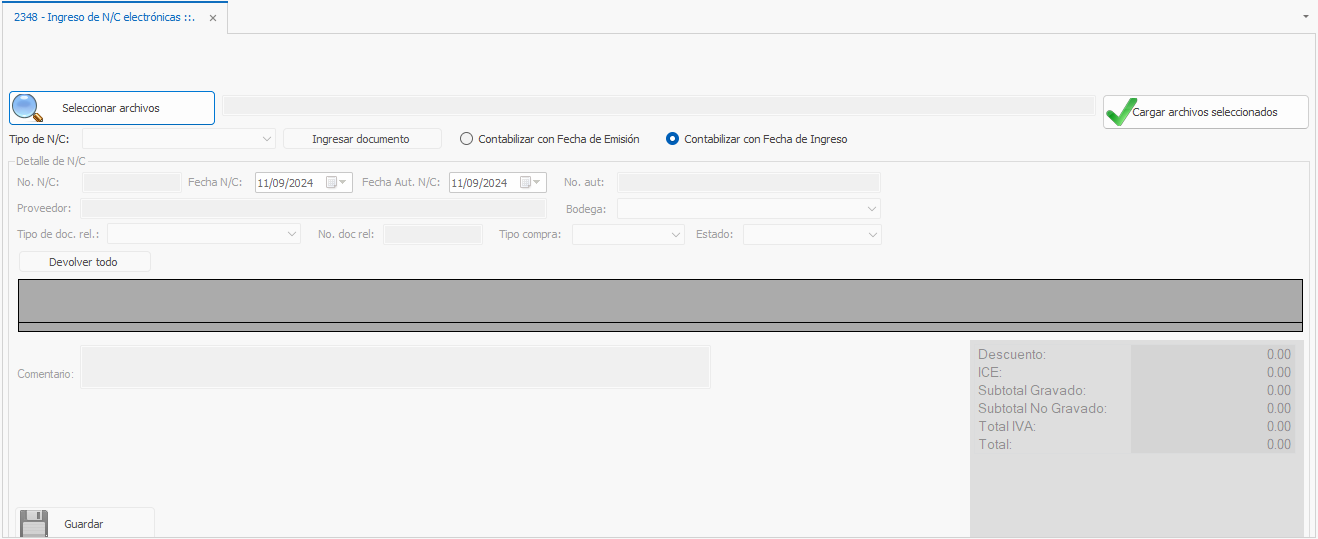Click the floppy disk Guardar icon
The image size is (1318, 539).
[35, 523]
